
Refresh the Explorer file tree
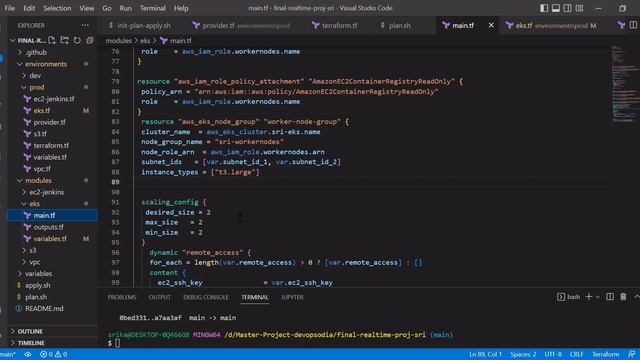tap(77, 40)
